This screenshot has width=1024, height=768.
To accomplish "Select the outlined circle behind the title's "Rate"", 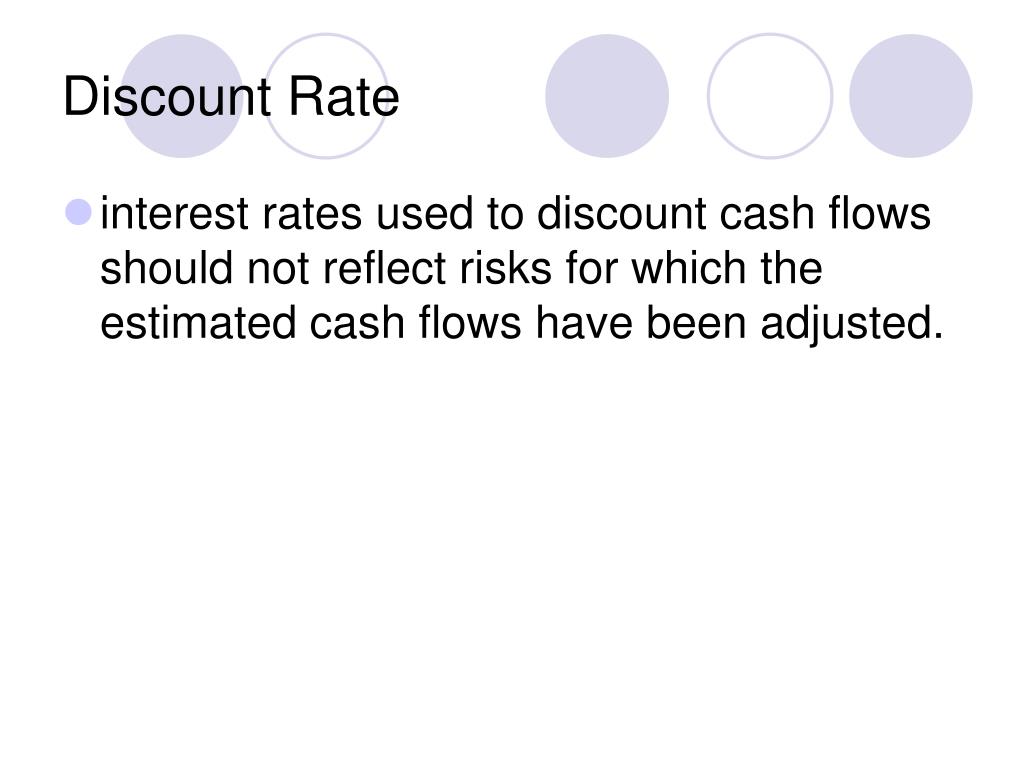I will [326, 96].
